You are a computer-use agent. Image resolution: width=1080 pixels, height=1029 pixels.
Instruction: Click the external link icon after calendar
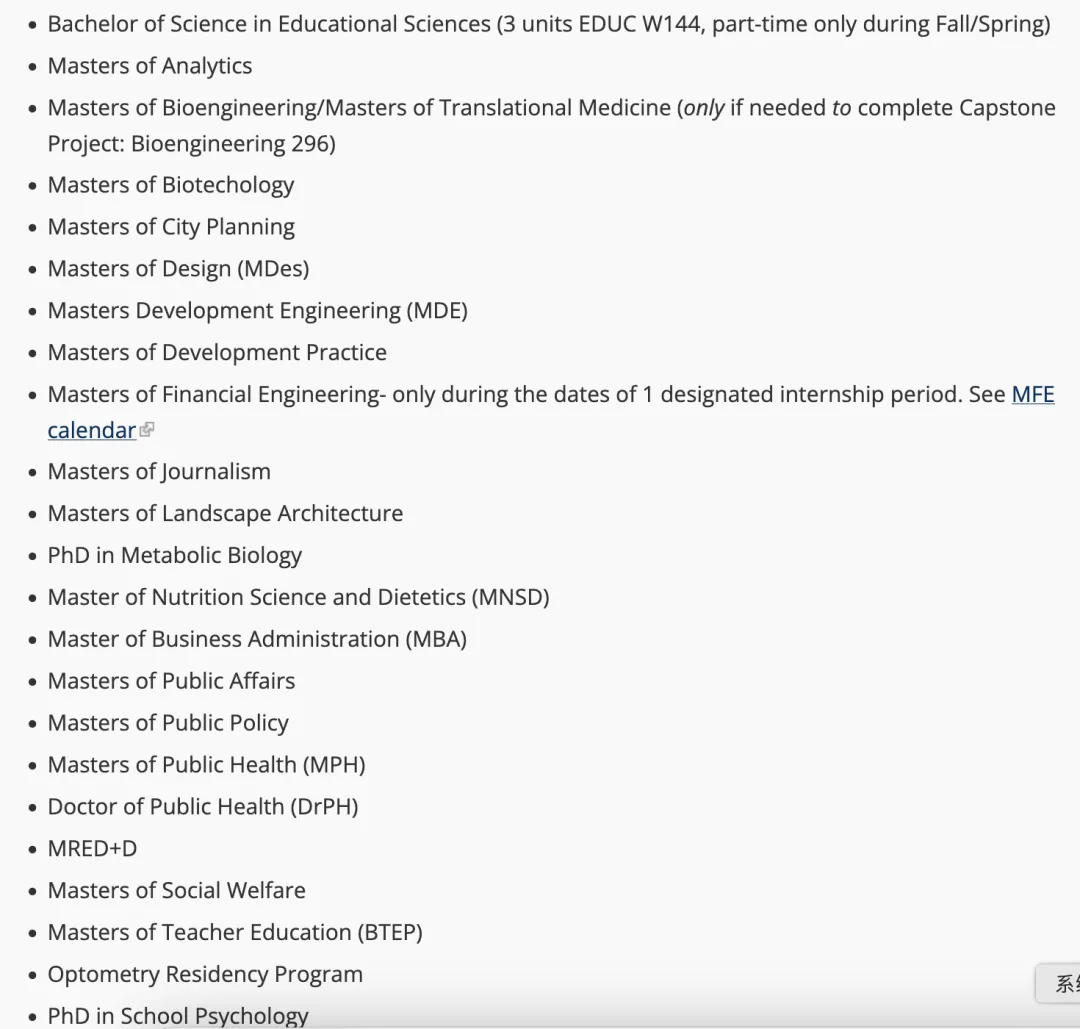pyautogui.click(x=147, y=430)
